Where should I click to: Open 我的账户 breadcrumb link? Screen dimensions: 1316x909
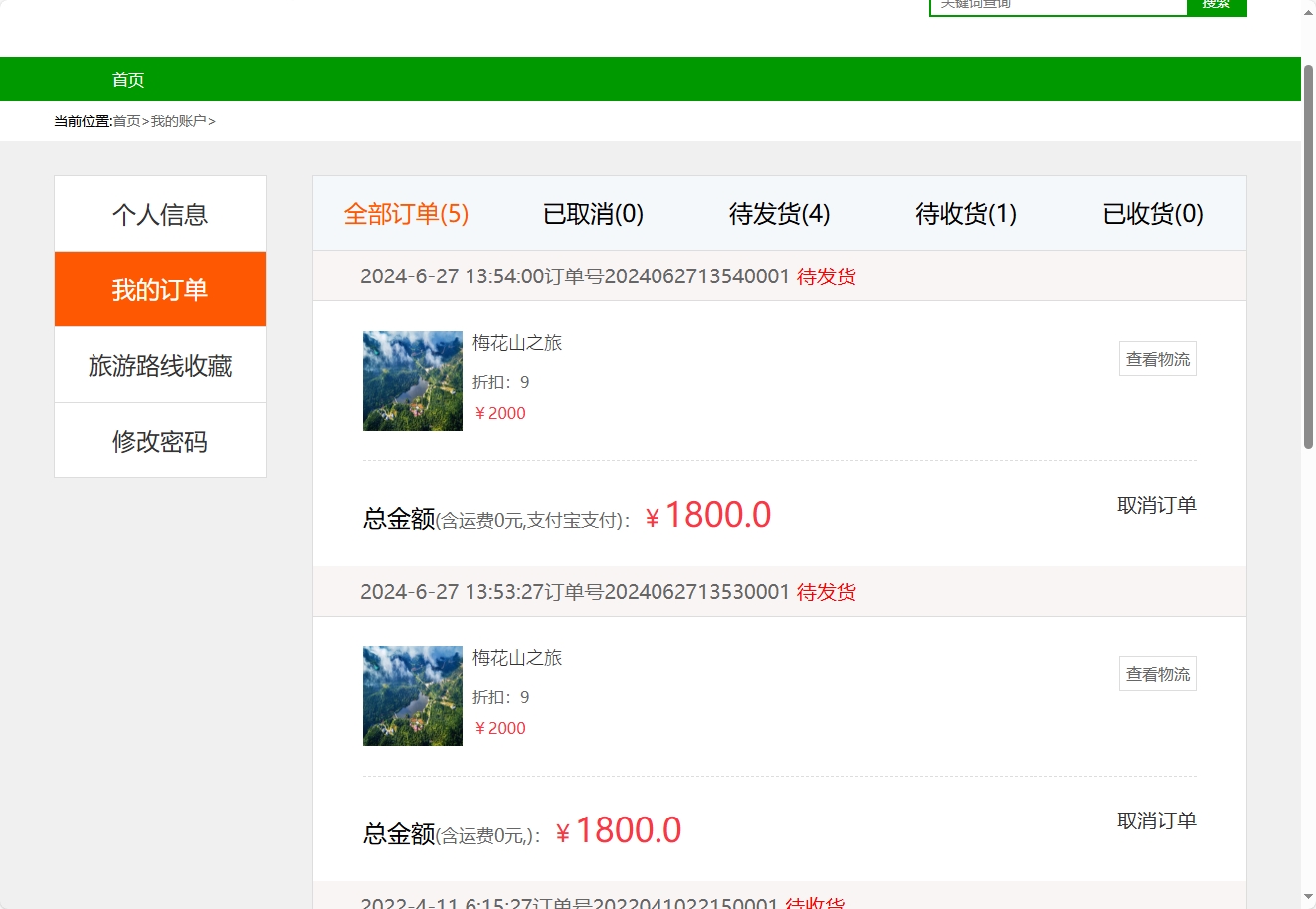pyautogui.click(x=179, y=120)
